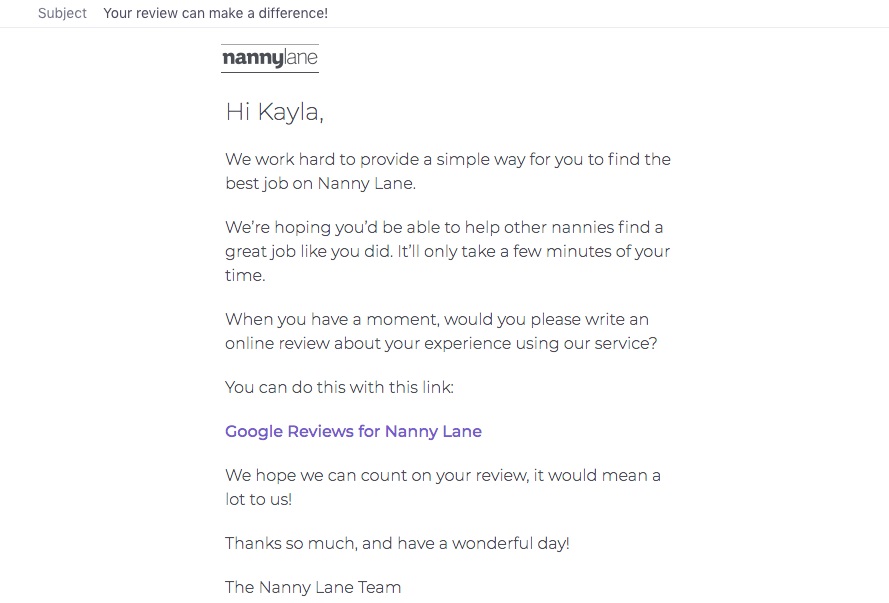Image resolution: width=889 pixels, height=603 pixels.
Task: Click the 'lot to us!' text
Action: point(259,499)
